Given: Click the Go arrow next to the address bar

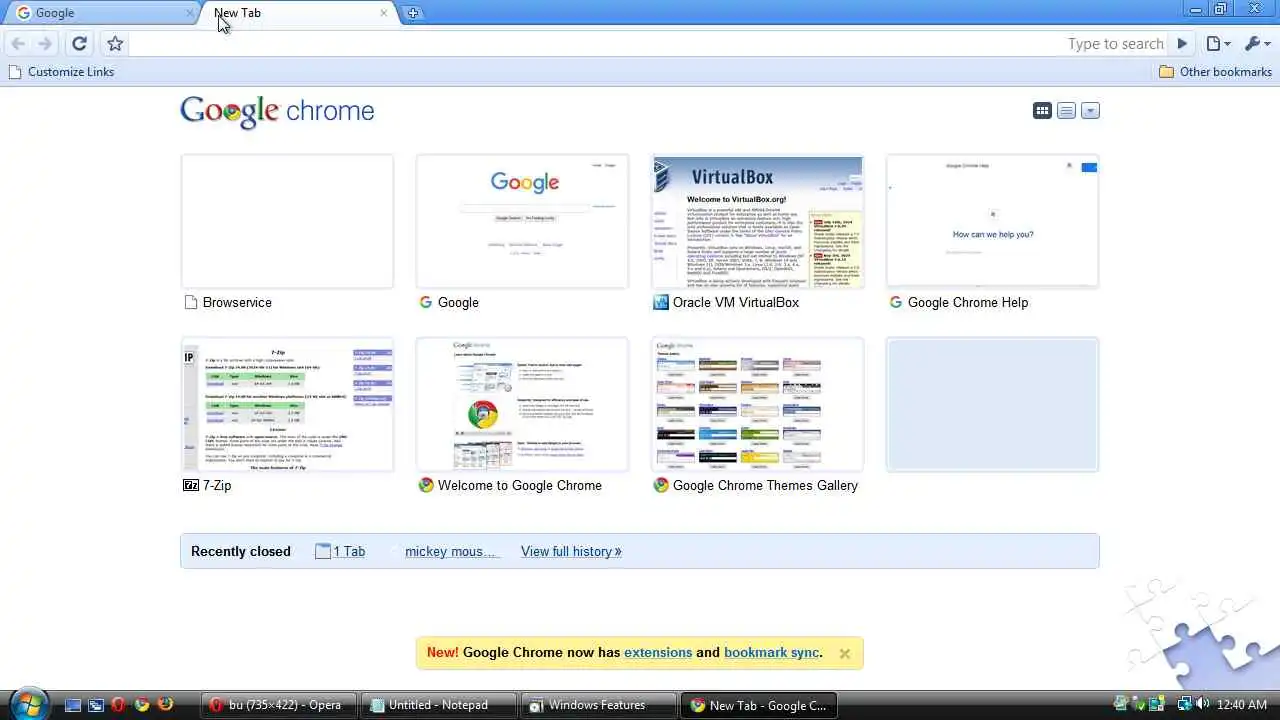Looking at the screenshot, I should (1182, 43).
